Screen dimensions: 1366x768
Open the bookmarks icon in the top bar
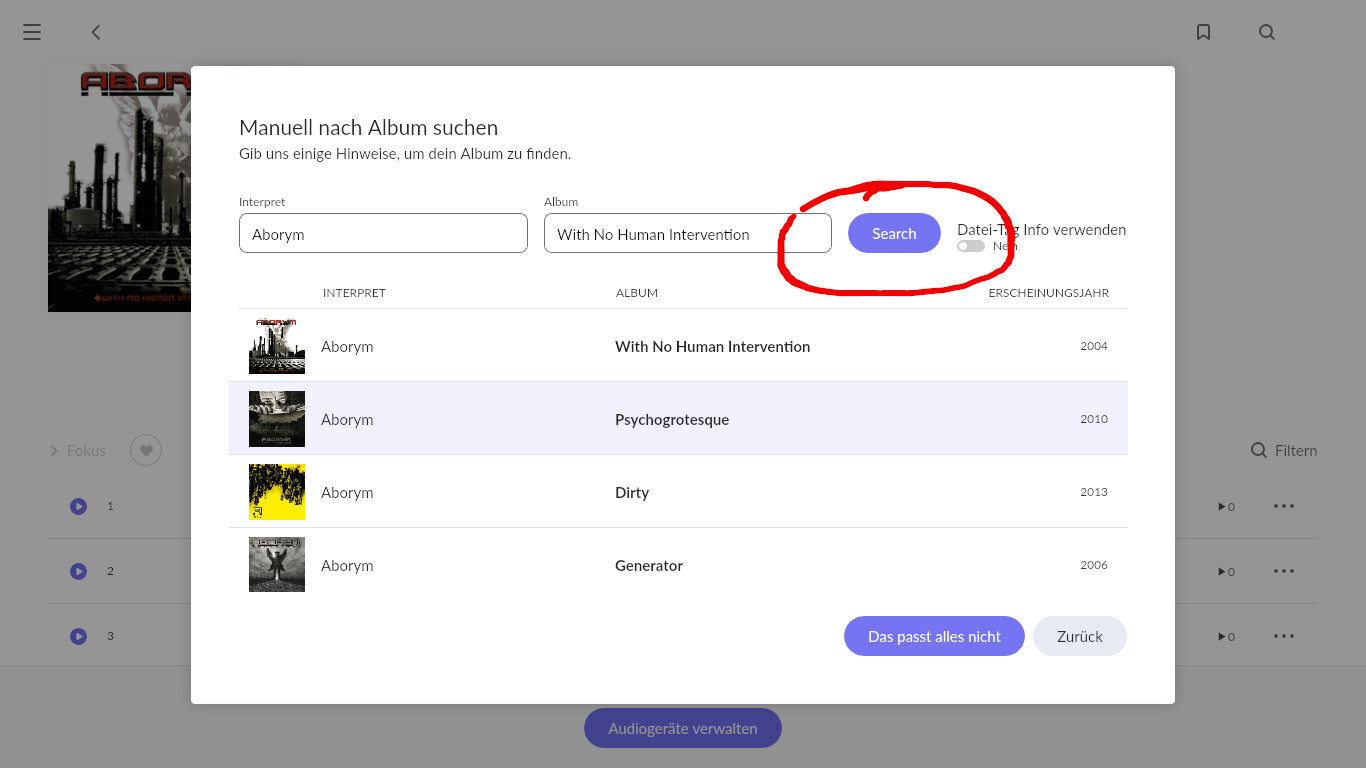point(1204,32)
